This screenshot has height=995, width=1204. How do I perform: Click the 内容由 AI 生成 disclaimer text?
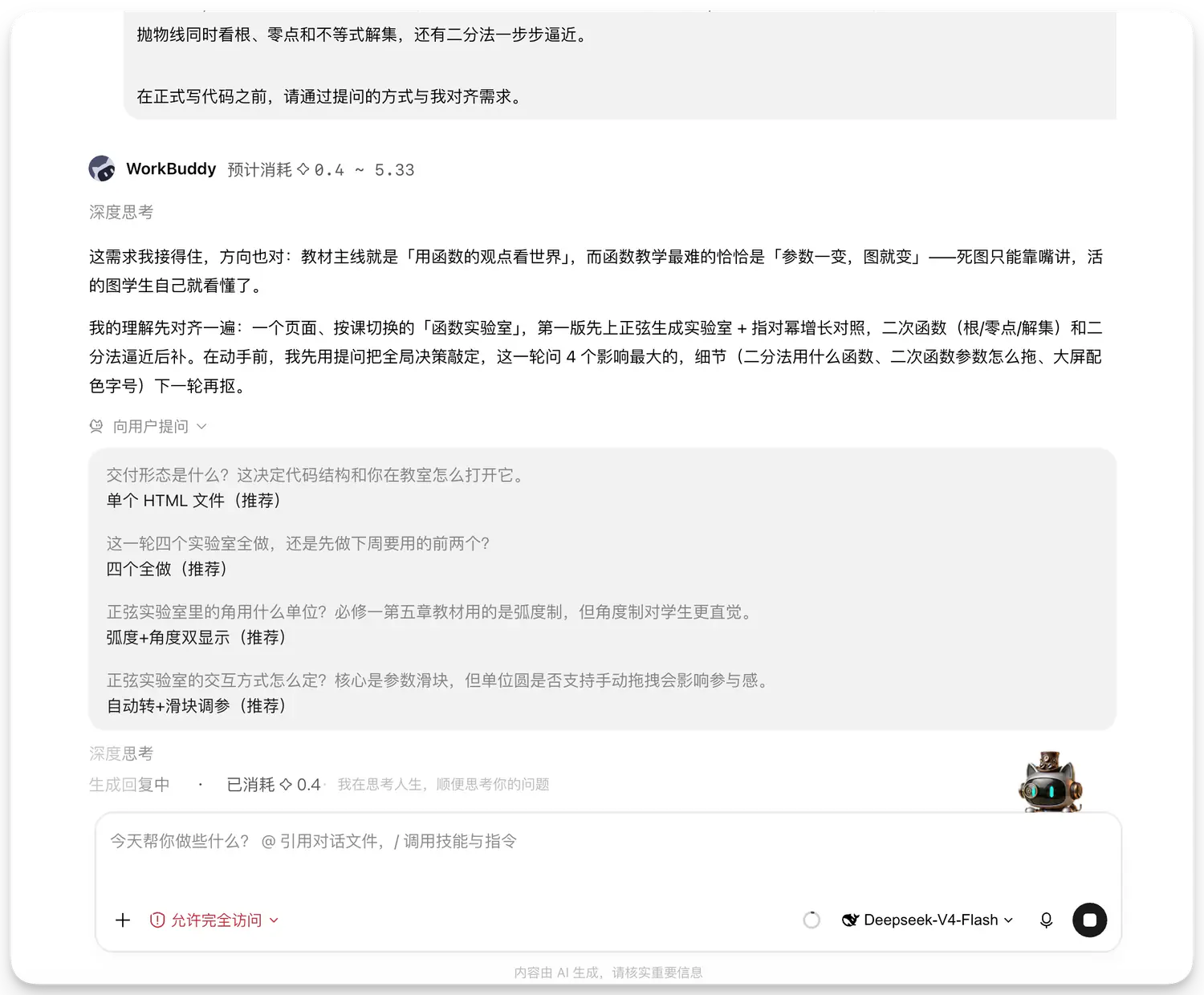[608, 973]
